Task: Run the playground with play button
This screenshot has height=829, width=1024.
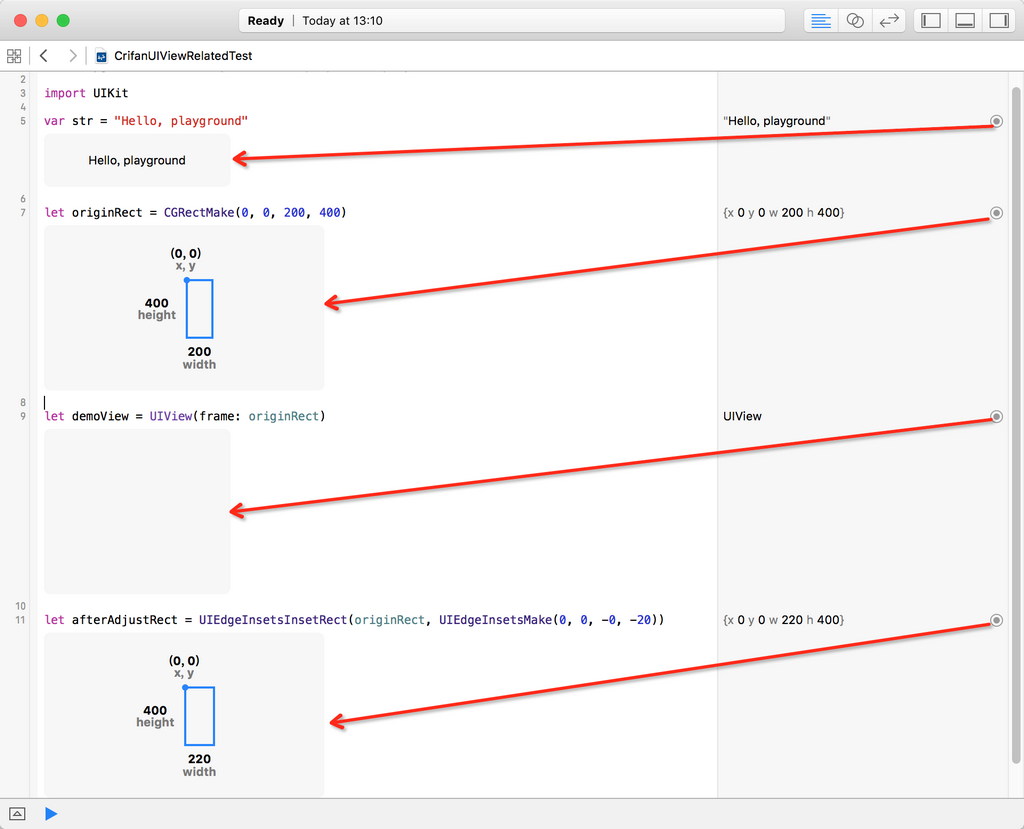Action: tap(51, 814)
